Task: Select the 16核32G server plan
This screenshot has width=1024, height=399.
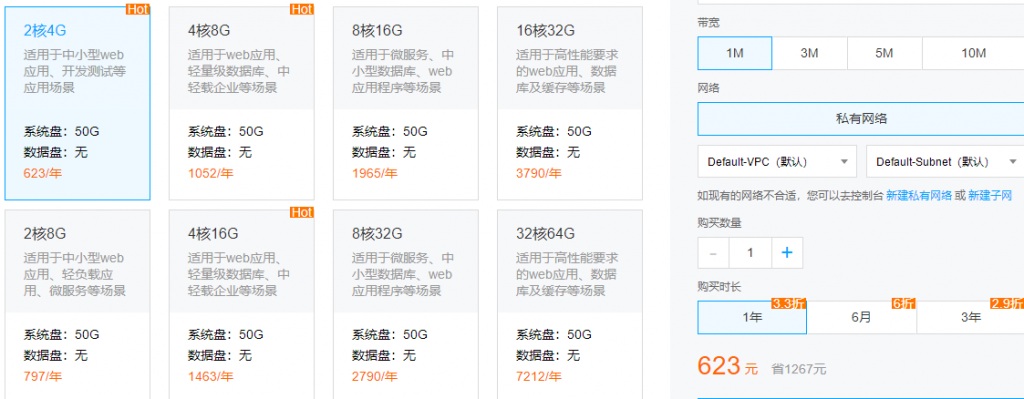Action: [569, 103]
